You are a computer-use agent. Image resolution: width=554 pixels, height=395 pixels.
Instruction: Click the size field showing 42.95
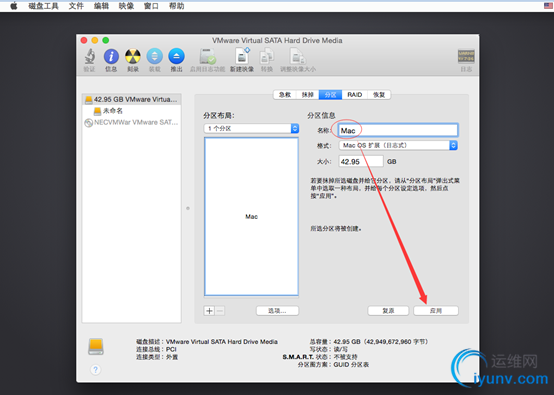coord(361,161)
